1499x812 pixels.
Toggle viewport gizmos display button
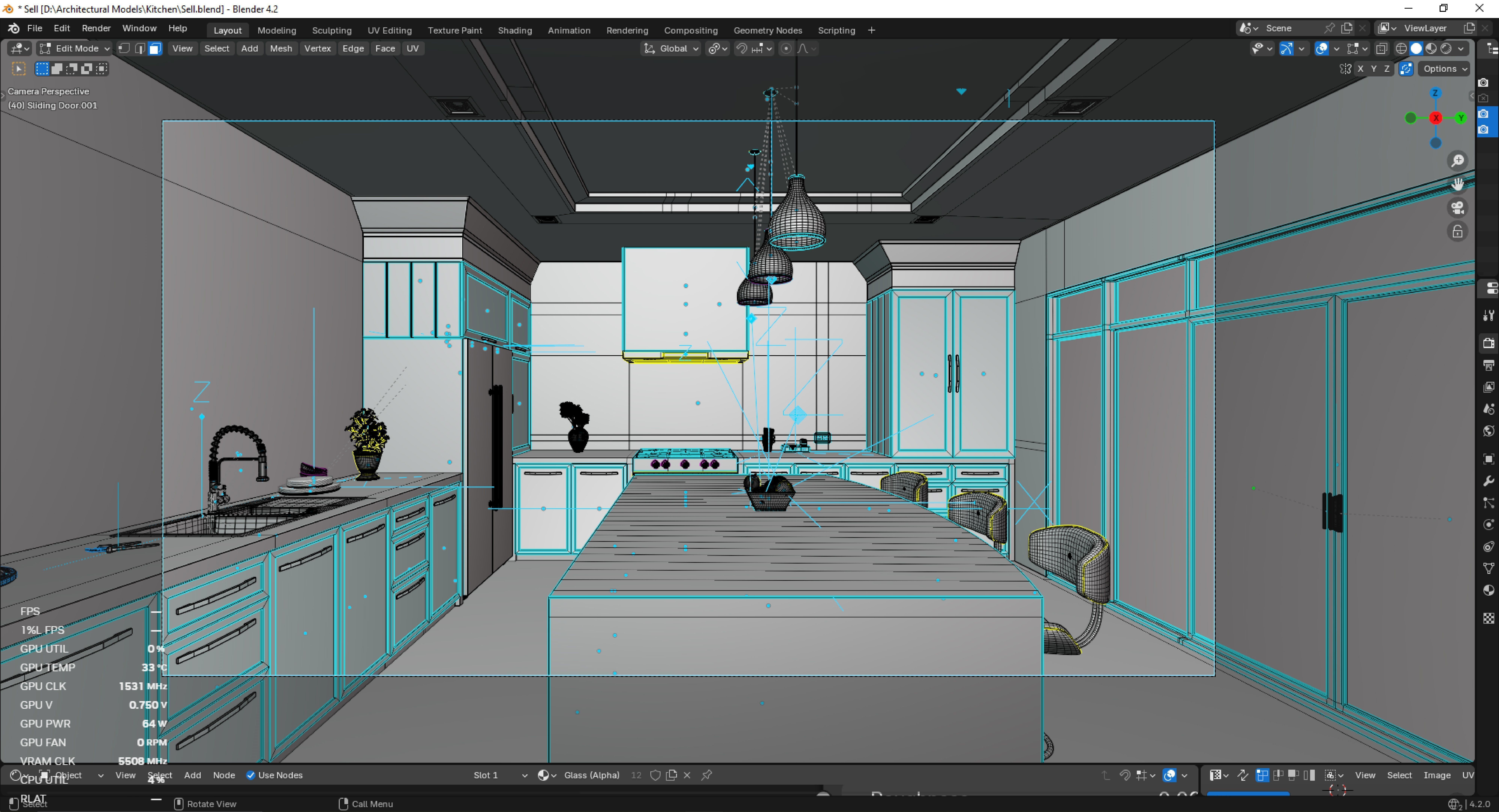[1287, 49]
